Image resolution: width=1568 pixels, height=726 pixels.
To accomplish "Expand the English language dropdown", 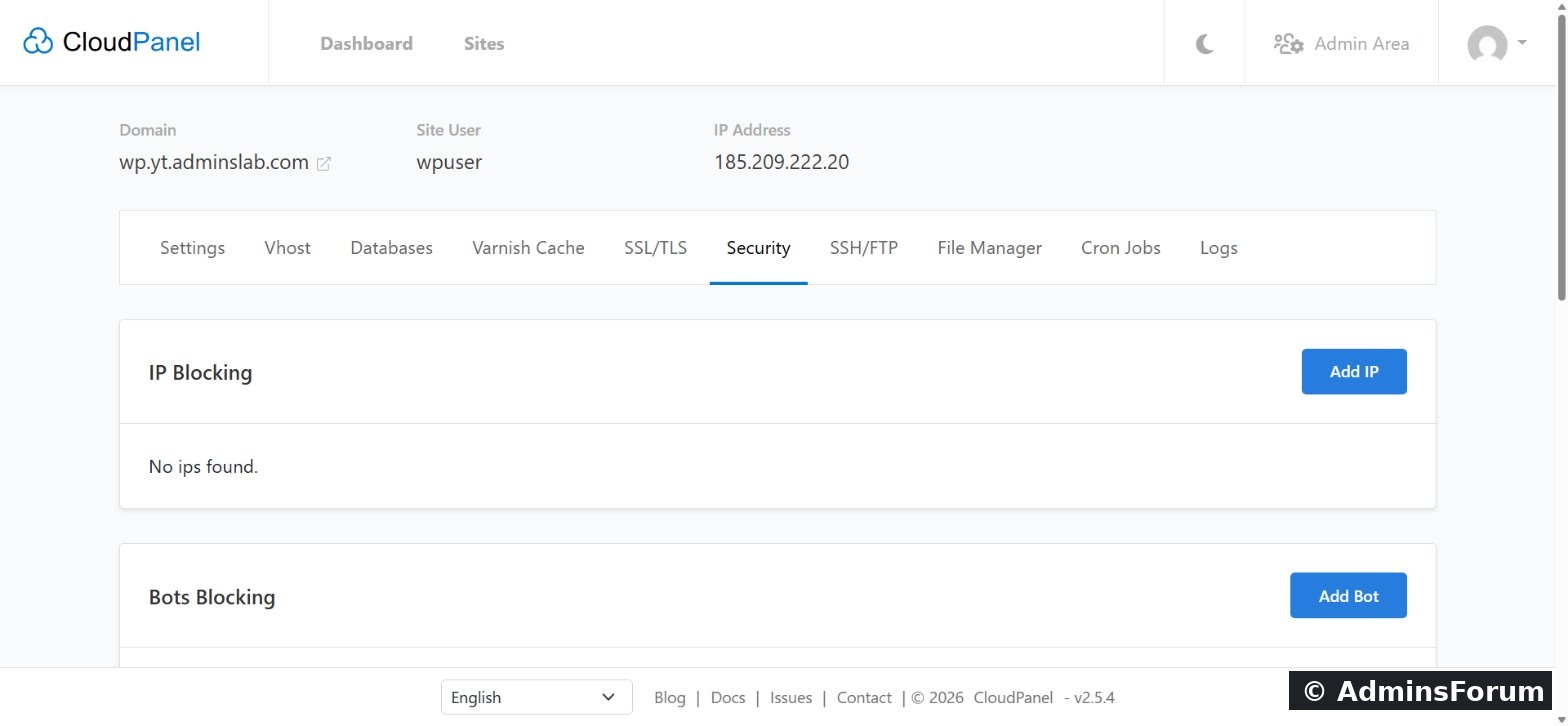I will click(x=537, y=698).
